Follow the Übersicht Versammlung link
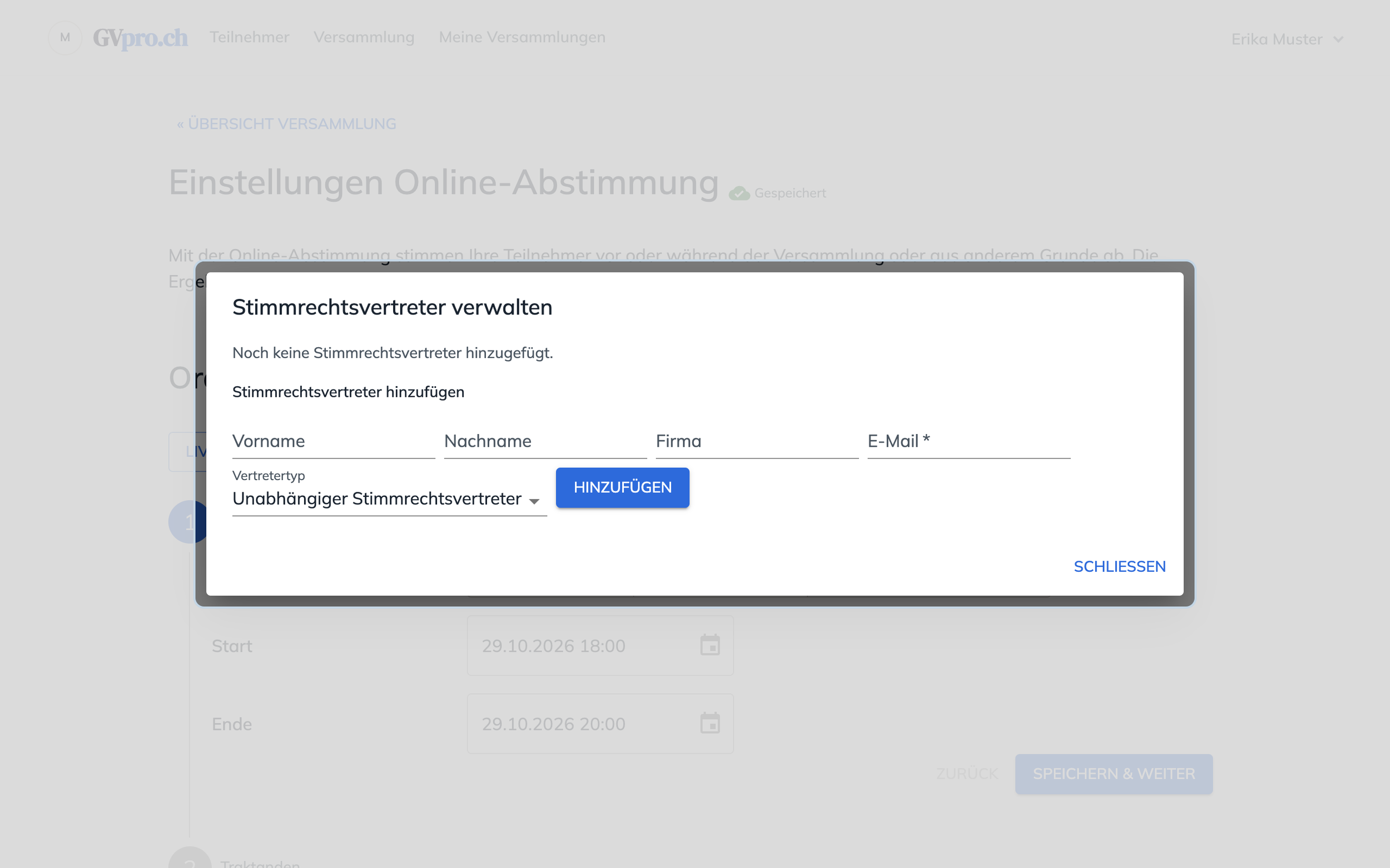This screenshot has height=868, width=1390. (x=286, y=124)
